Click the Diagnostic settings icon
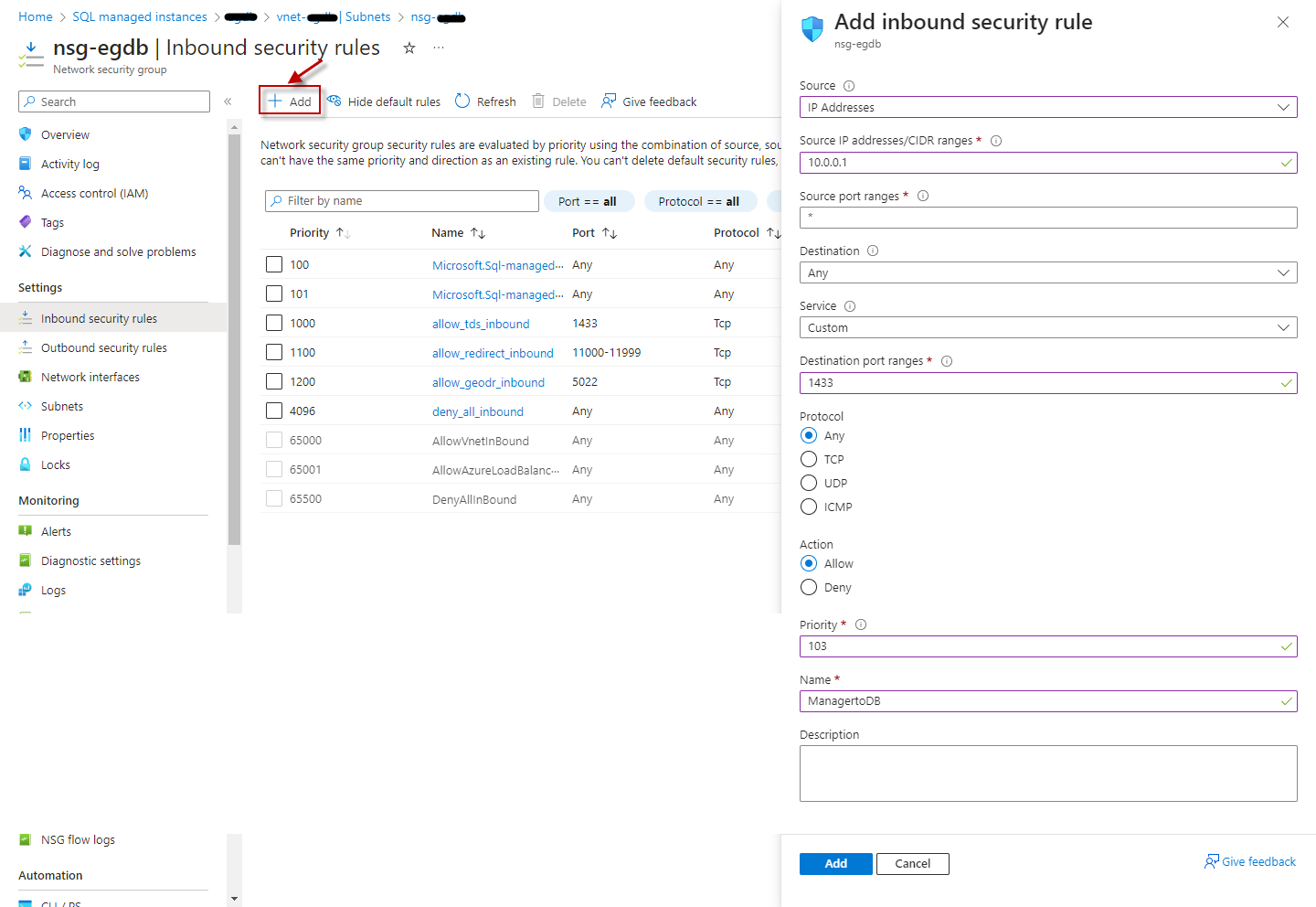Image resolution: width=1316 pixels, height=907 pixels. [26, 560]
